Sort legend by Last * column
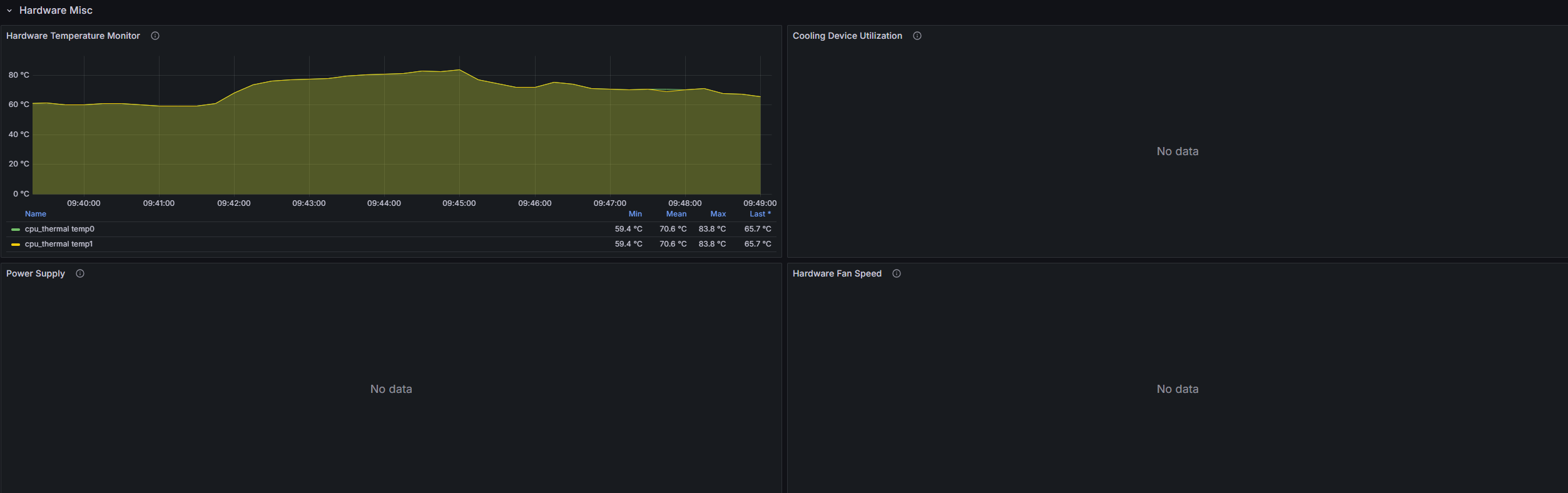Viewport: 1568px width, 493px height. pyautogui.click(x=760, y=214)
